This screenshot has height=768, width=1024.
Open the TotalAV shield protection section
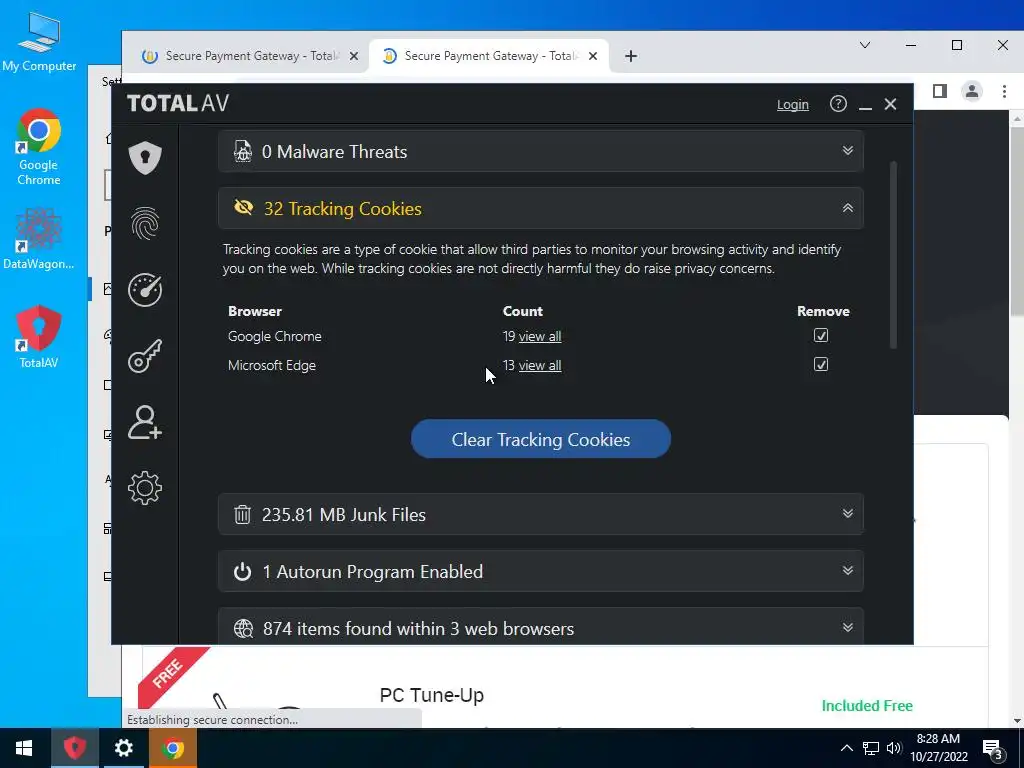145,157
